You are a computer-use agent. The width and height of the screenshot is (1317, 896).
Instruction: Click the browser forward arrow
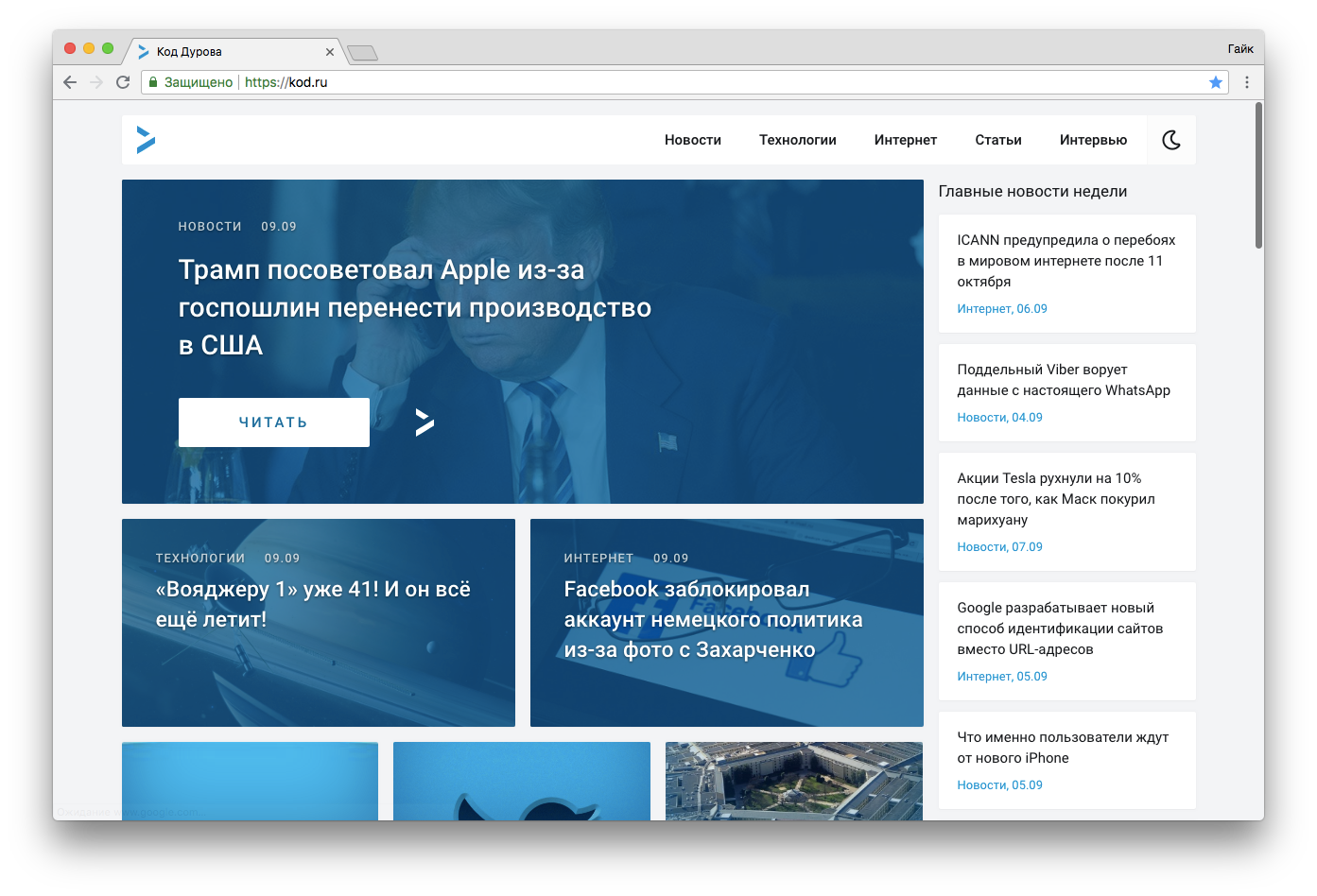[x=95, y=82]
